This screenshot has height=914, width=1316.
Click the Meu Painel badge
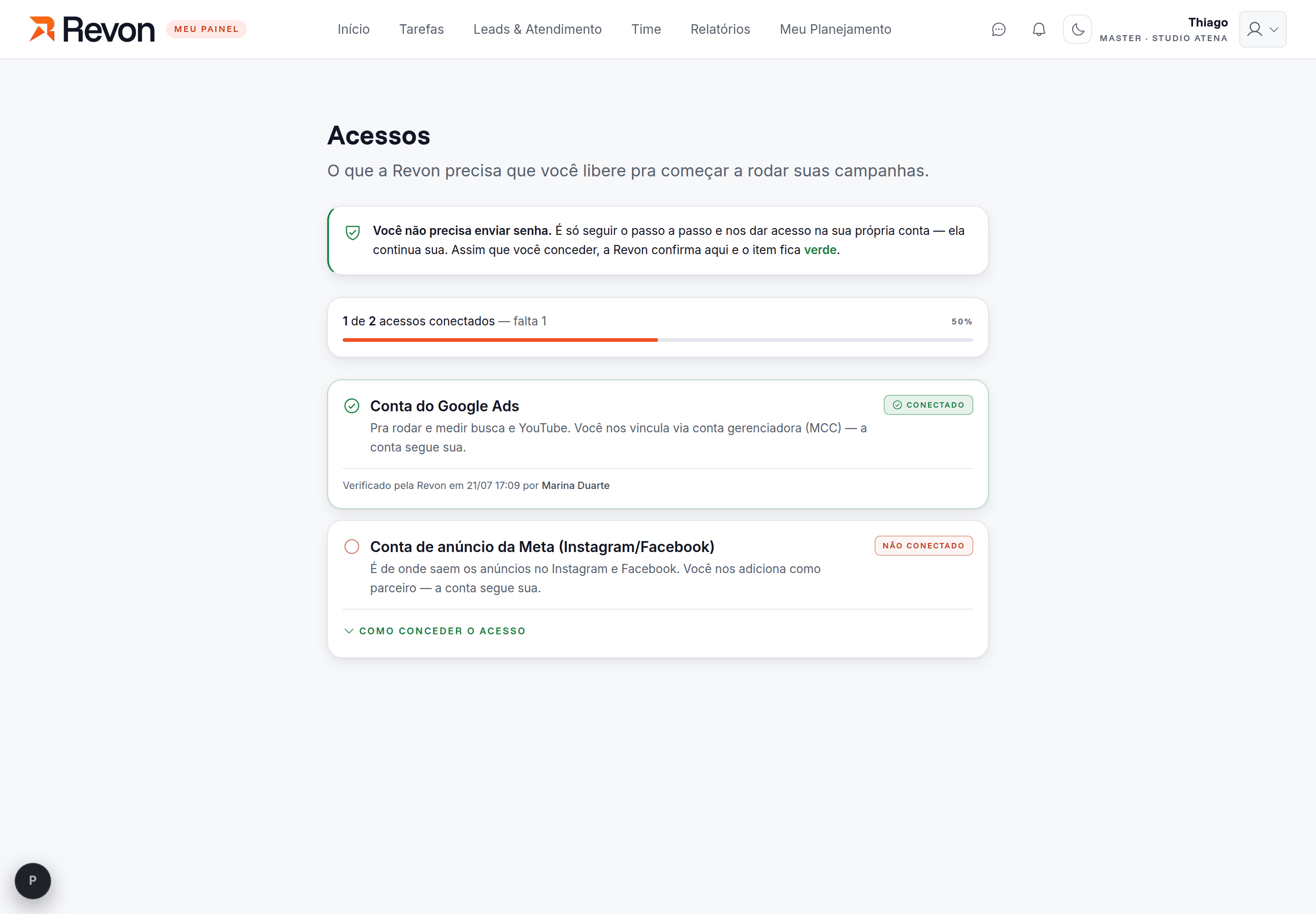[206, 29]
